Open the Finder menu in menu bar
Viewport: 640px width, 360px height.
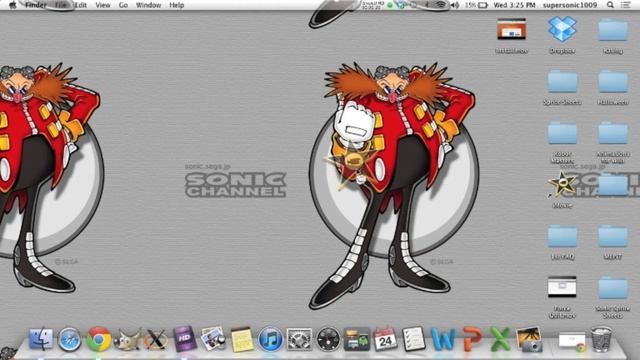coord(36,5)
